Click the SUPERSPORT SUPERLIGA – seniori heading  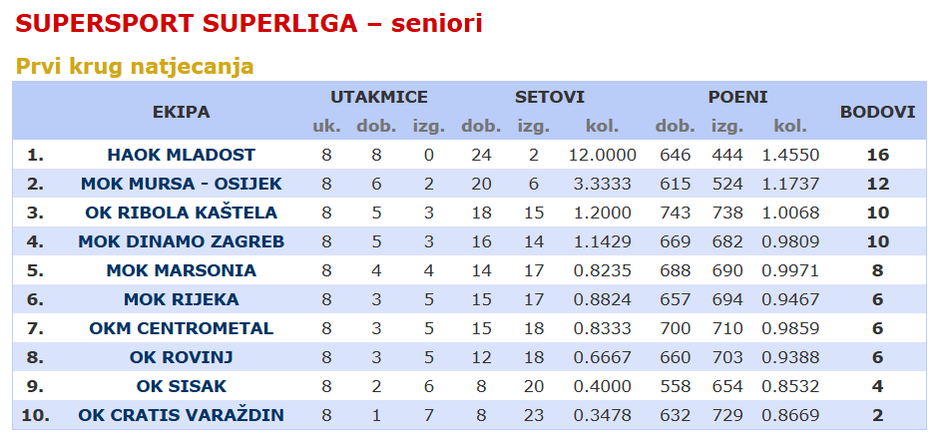click(250, 24)
